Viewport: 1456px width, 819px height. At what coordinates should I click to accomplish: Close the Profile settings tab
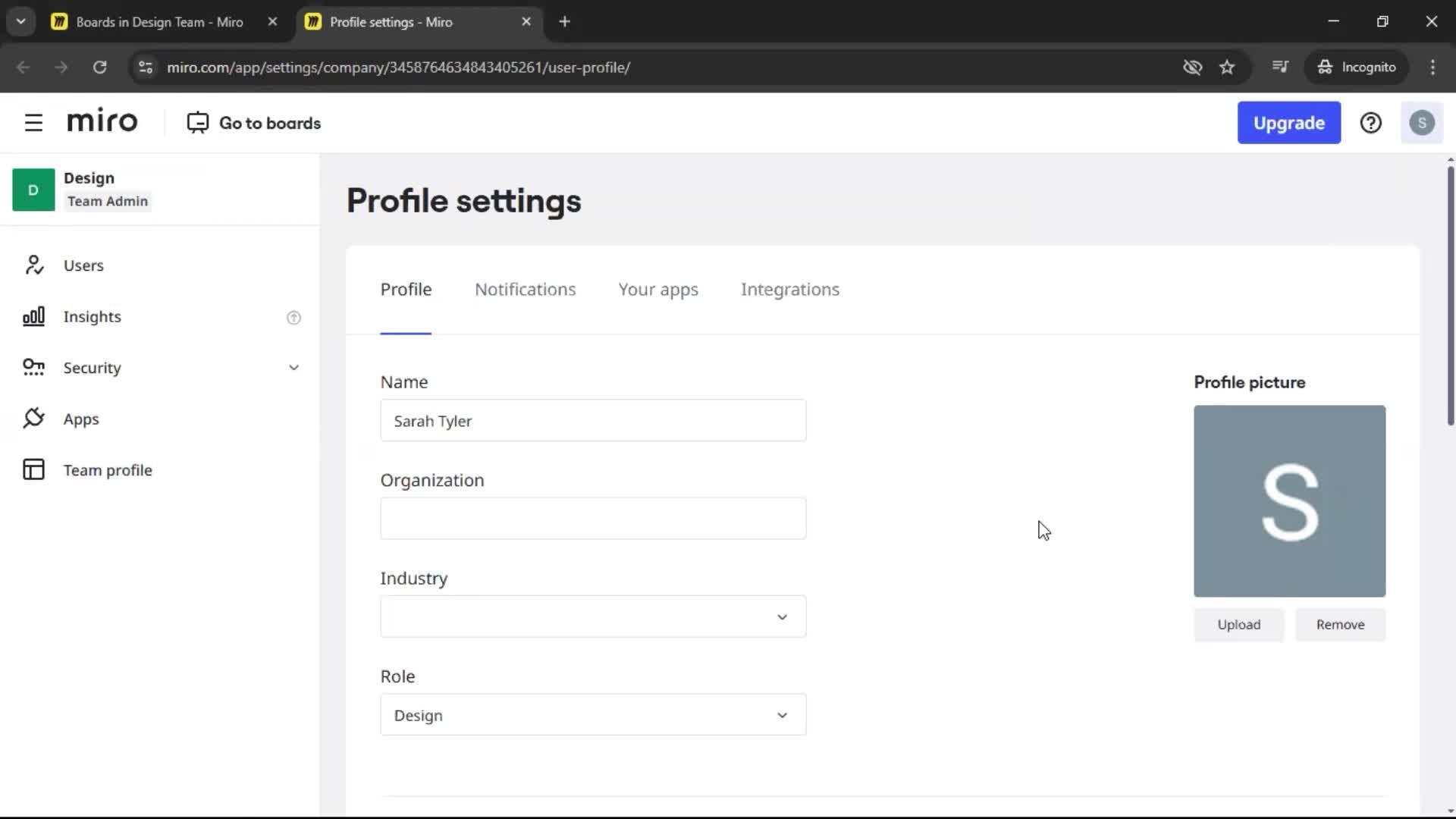526,22
